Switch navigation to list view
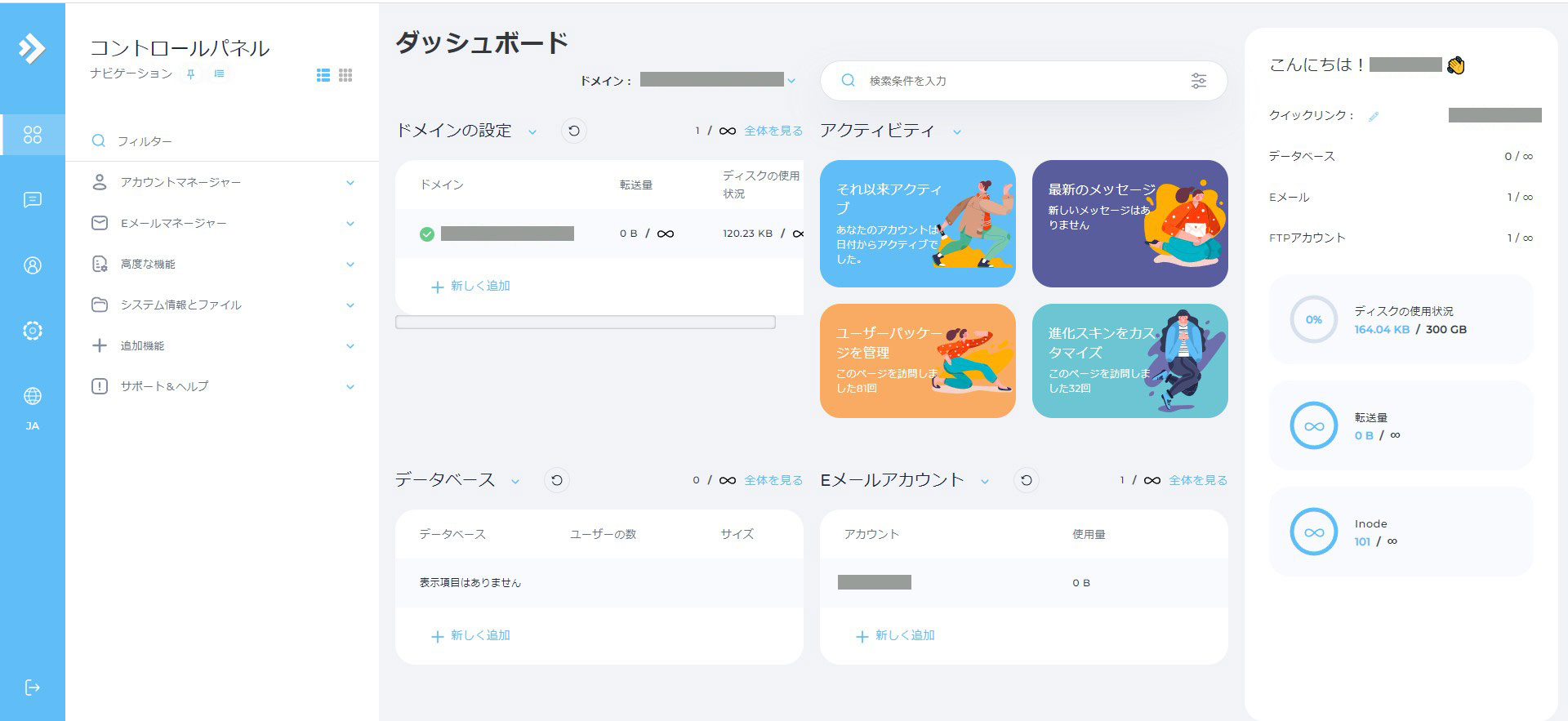Image resolution: width=1568 pixels, height=721 pixels. [323, 75]
